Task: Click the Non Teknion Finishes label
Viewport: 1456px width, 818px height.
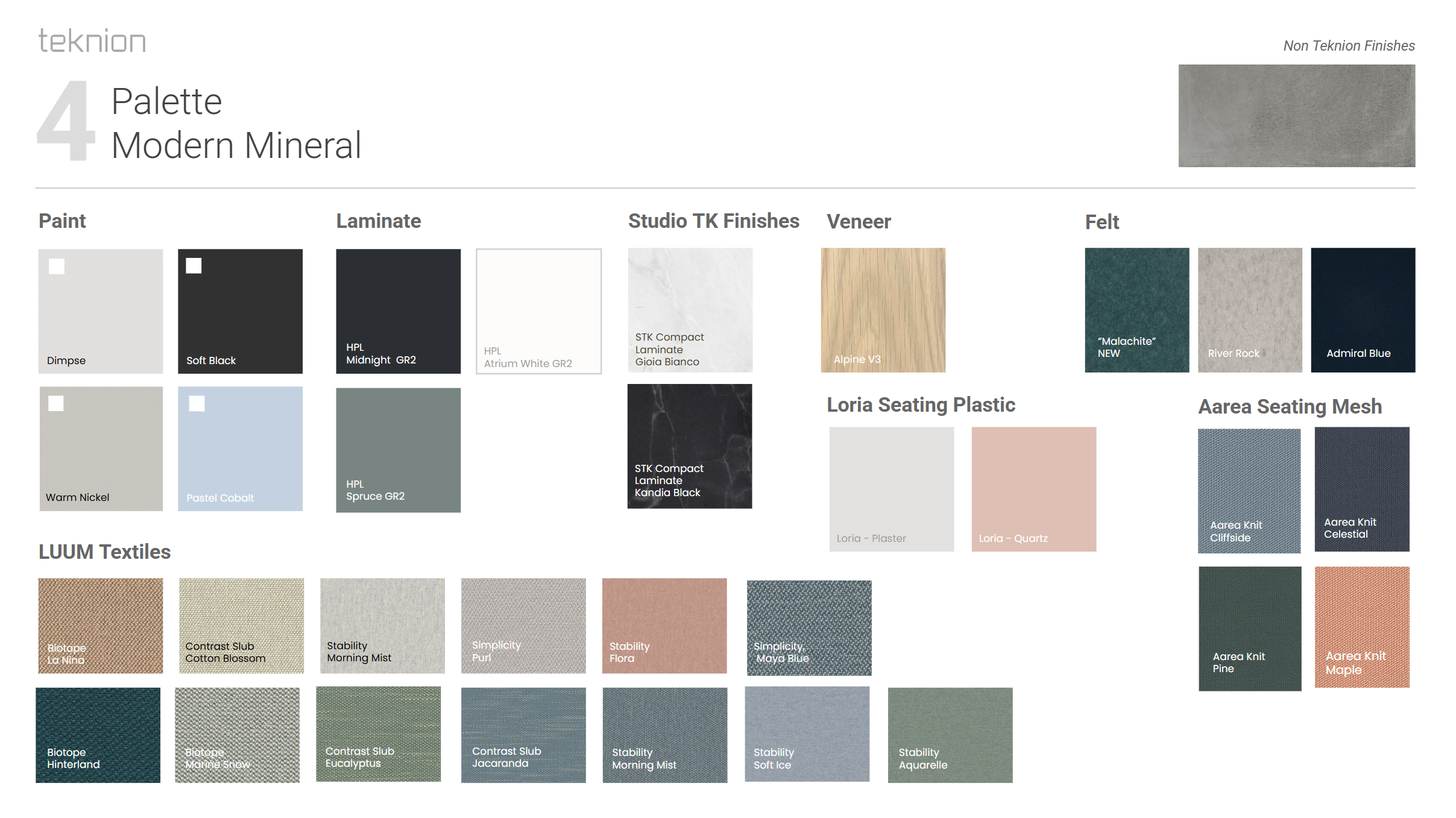Action: (1349, 46)
